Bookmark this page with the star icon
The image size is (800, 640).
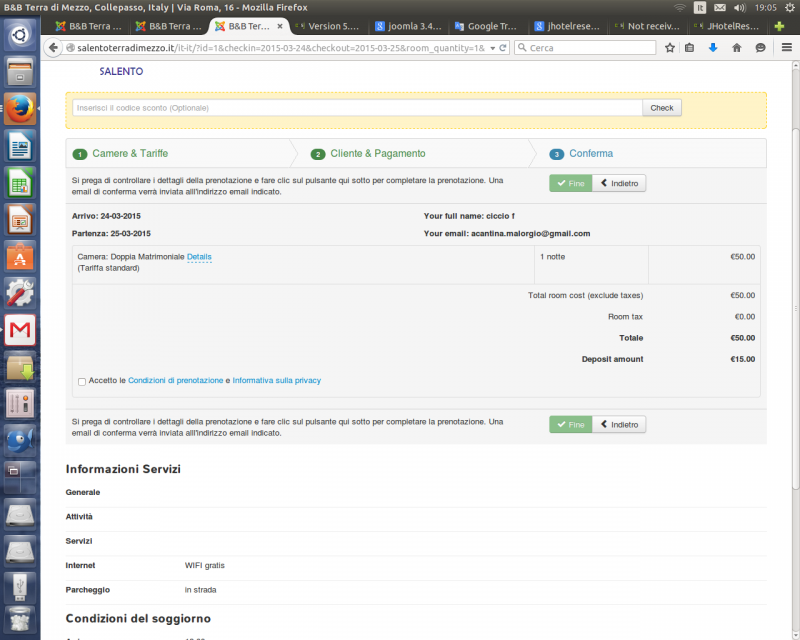click(670, 47)
